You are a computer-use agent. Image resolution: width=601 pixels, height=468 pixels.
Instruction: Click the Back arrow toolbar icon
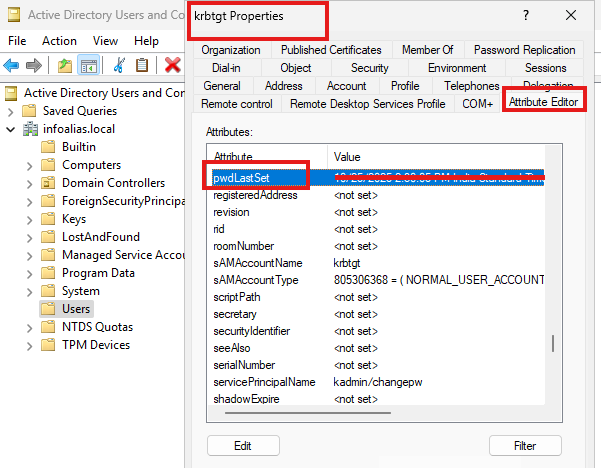[x=12, y=65]
